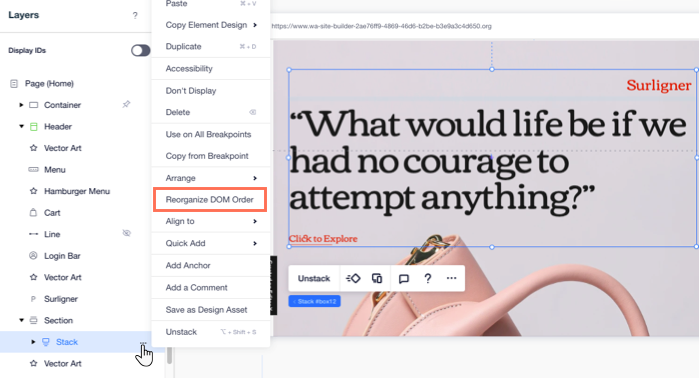Open the Layers help question mark
Image resolution: width=699 pixels, height=378 pixels.
(135, 16)
